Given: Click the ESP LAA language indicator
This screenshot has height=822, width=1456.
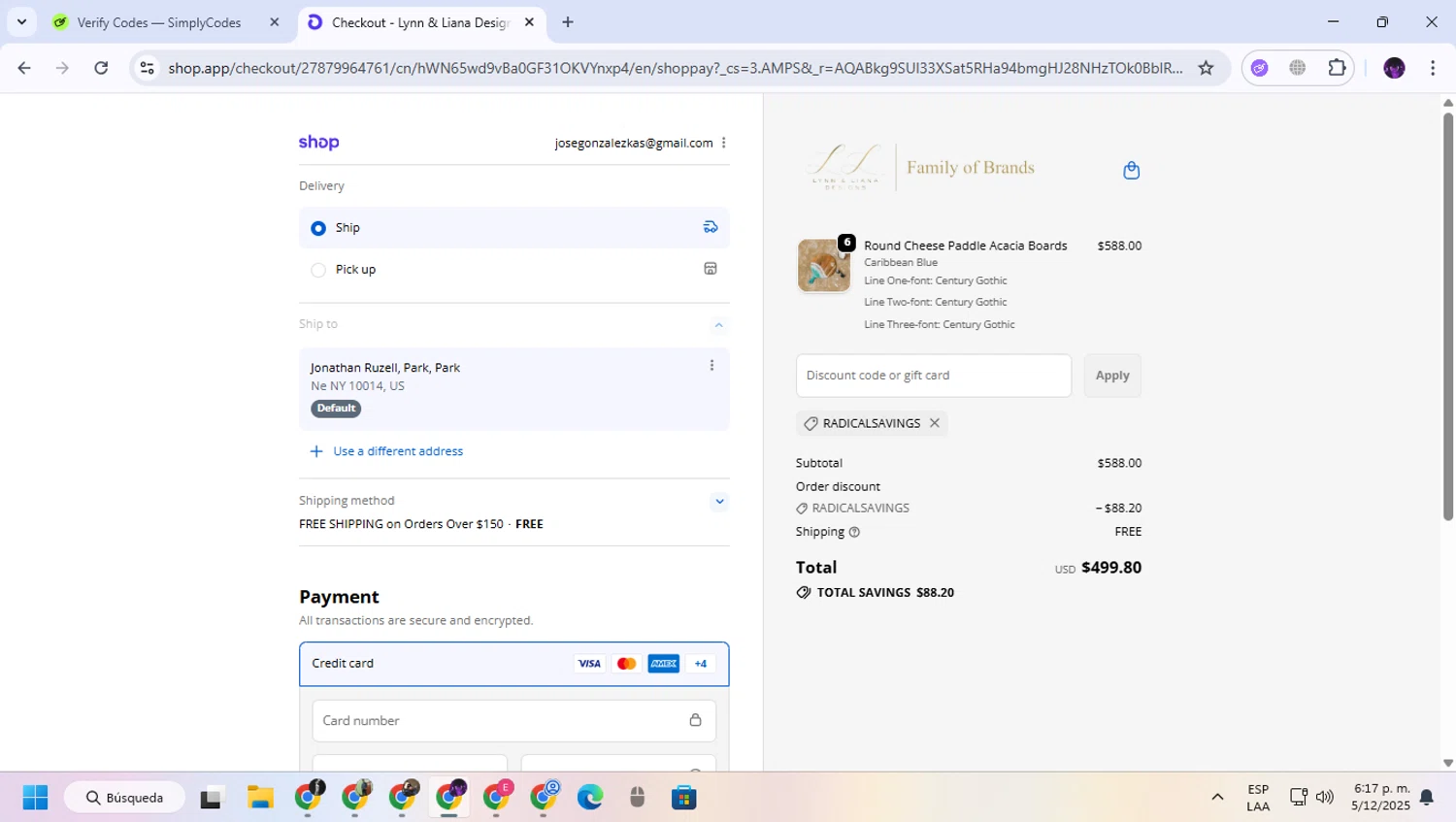Looking at the screenshot, I should pos(1258,798).
